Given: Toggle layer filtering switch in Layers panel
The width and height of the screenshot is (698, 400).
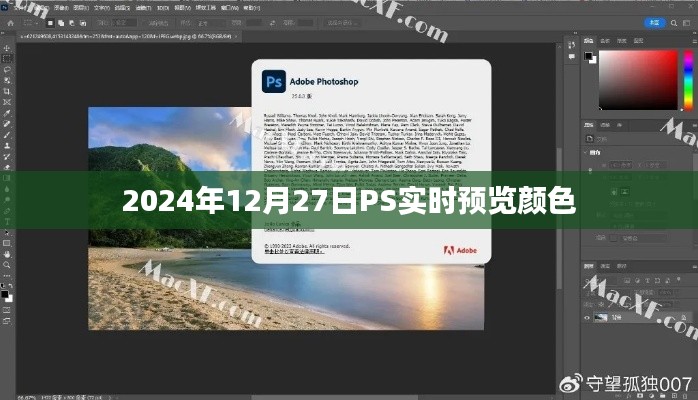Looking at the screenshot, I should point(679,280).
